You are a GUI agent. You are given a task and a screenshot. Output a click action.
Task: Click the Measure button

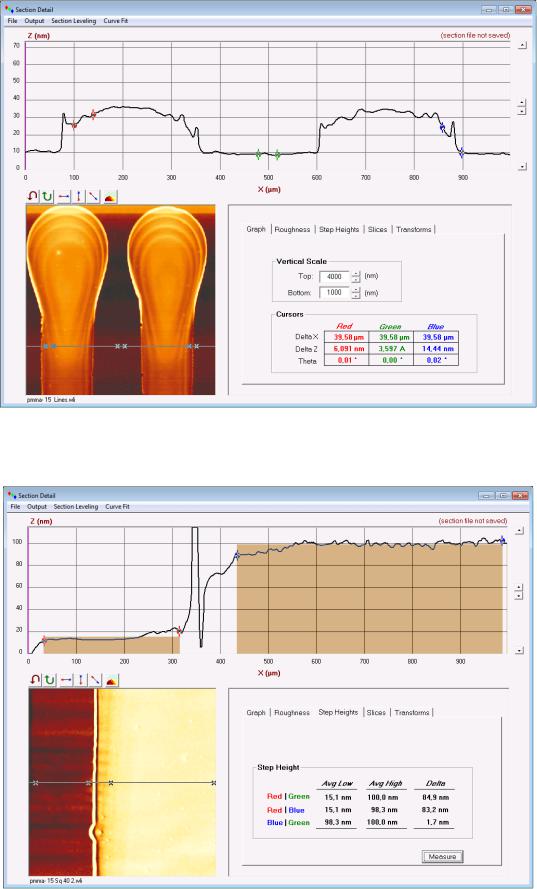pyautogui.click(x=442, y=856)
